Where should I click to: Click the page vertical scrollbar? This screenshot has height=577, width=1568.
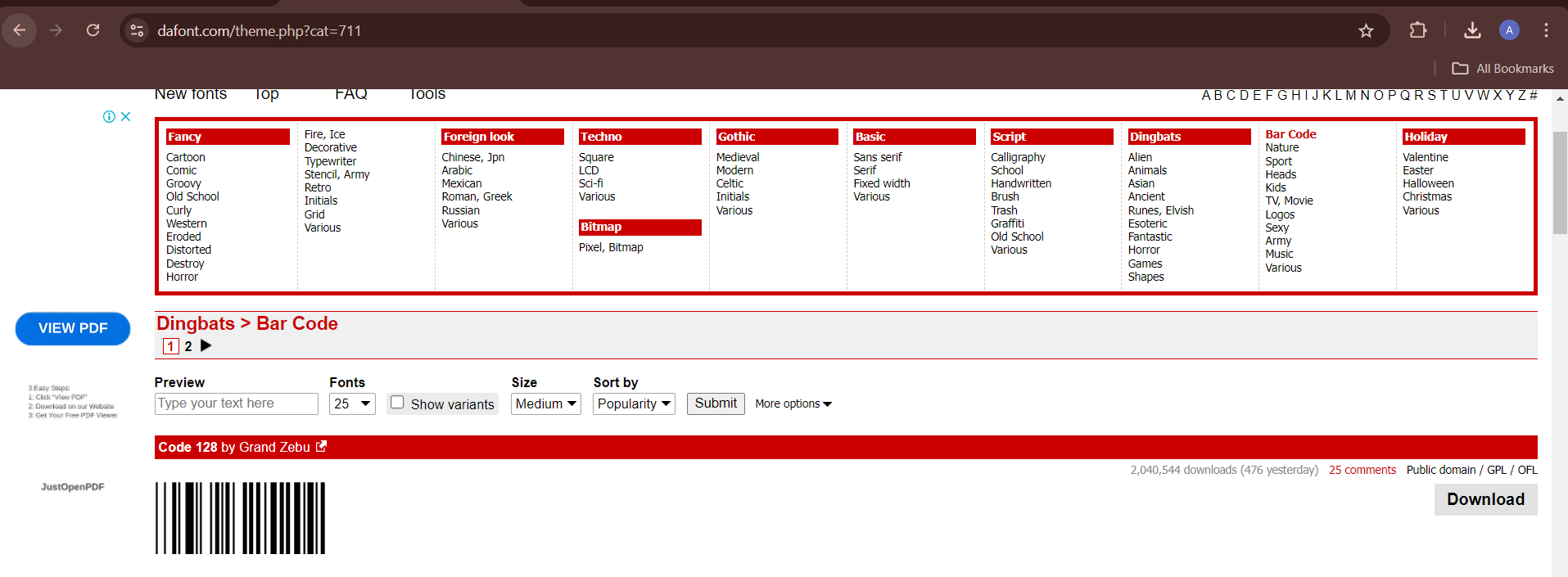coord(1560,183)
